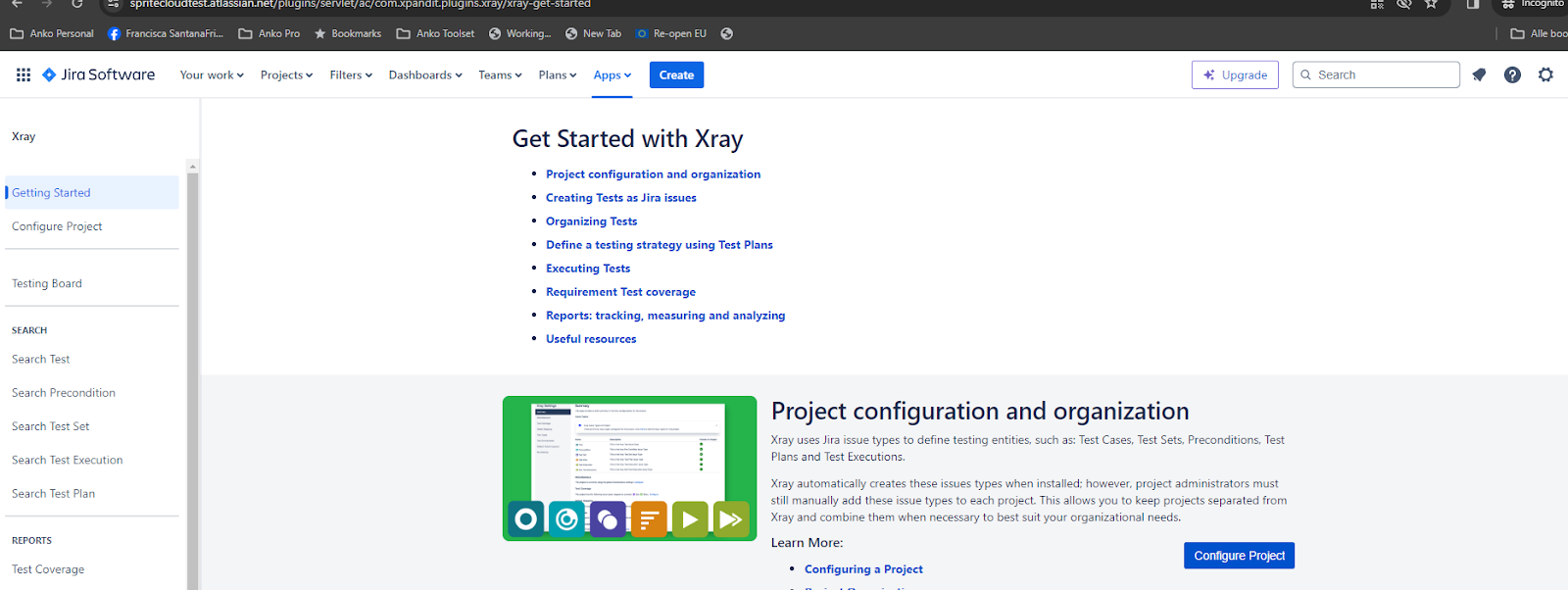Expand the Filters dropdown
The height and width of the screenshot is (590, 1568).
(x=351, y=74)
